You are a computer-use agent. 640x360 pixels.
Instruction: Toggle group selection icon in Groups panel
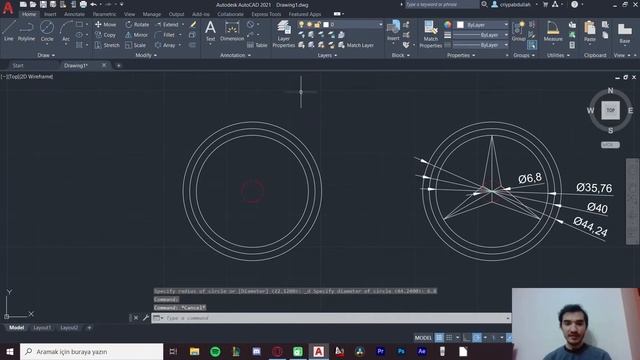[x=532, y=45]
